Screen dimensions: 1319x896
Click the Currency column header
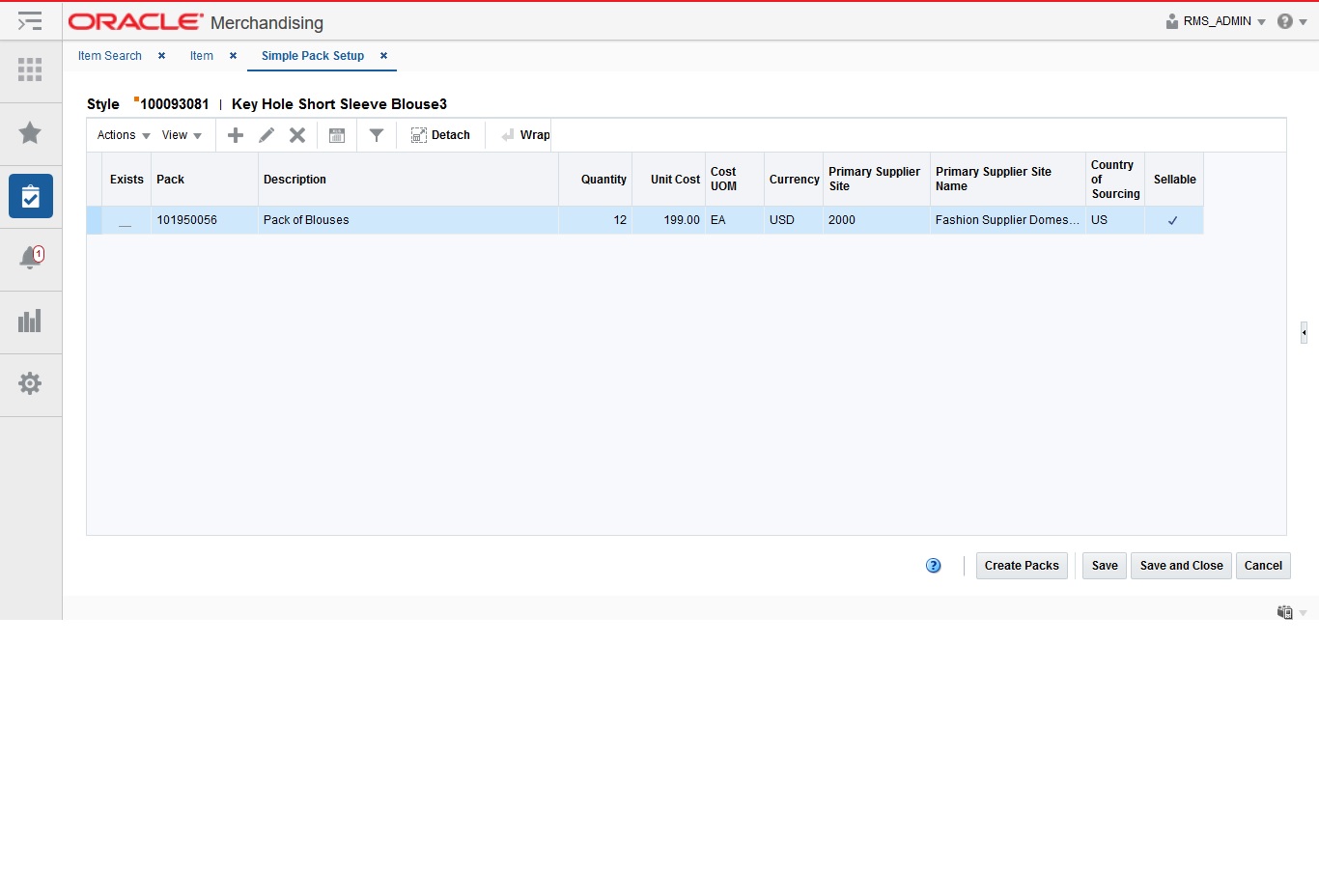point(794,180)
